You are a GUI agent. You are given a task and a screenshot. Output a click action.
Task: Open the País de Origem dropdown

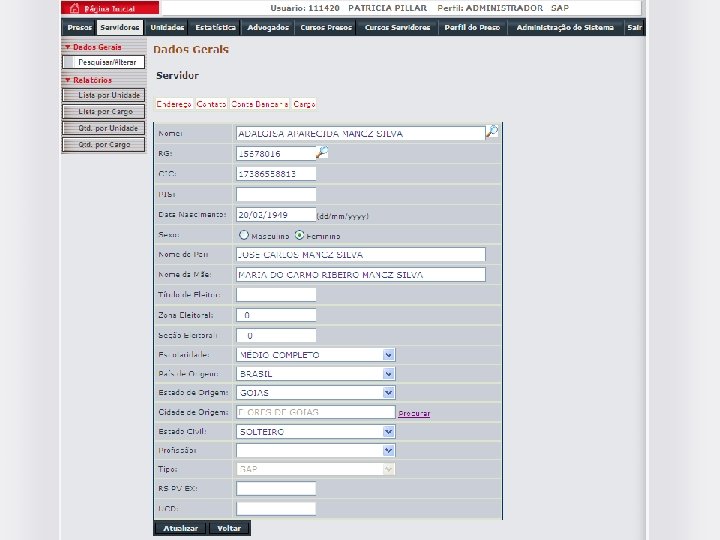[315, 374]
